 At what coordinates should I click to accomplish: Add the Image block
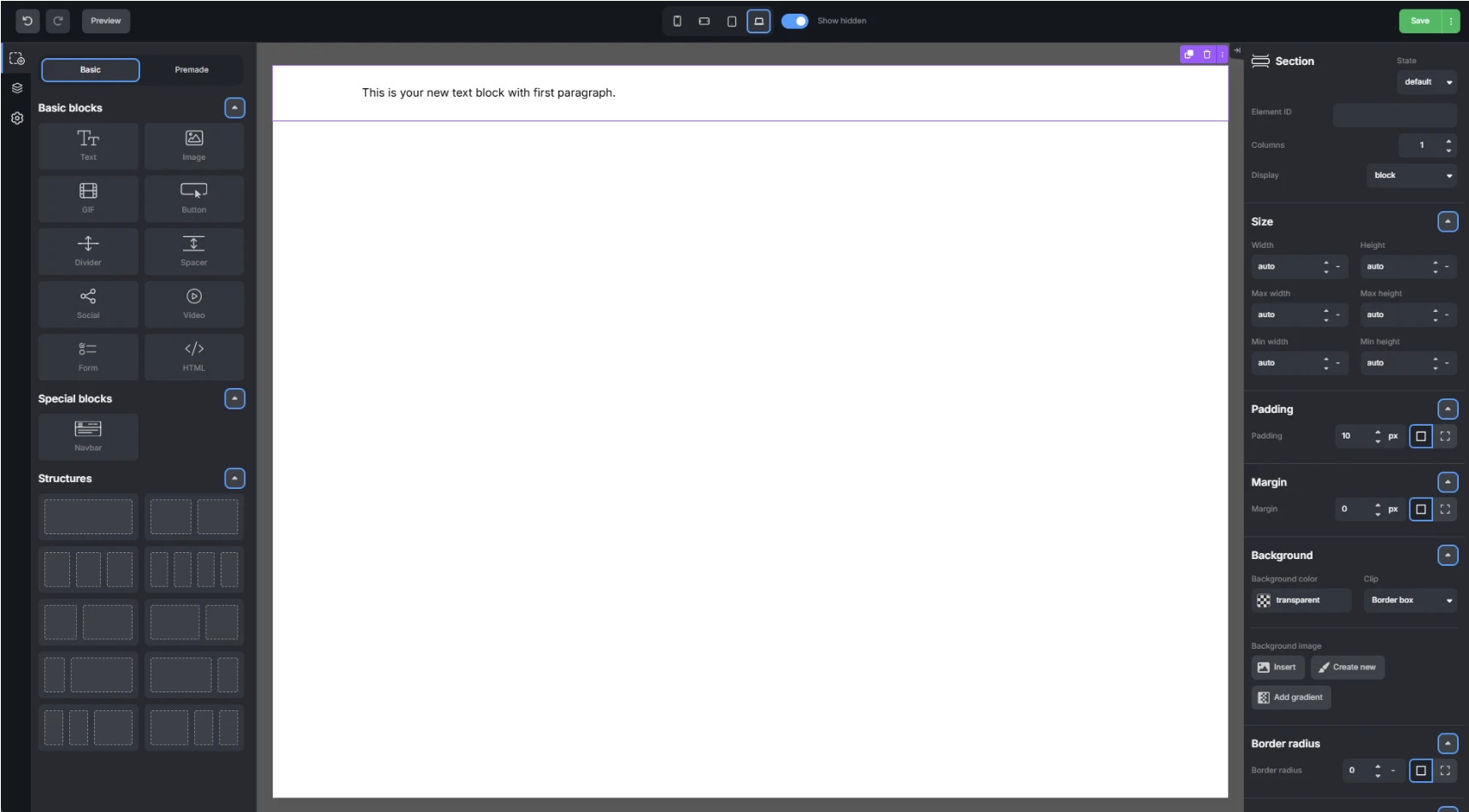(x=194, y=145)
